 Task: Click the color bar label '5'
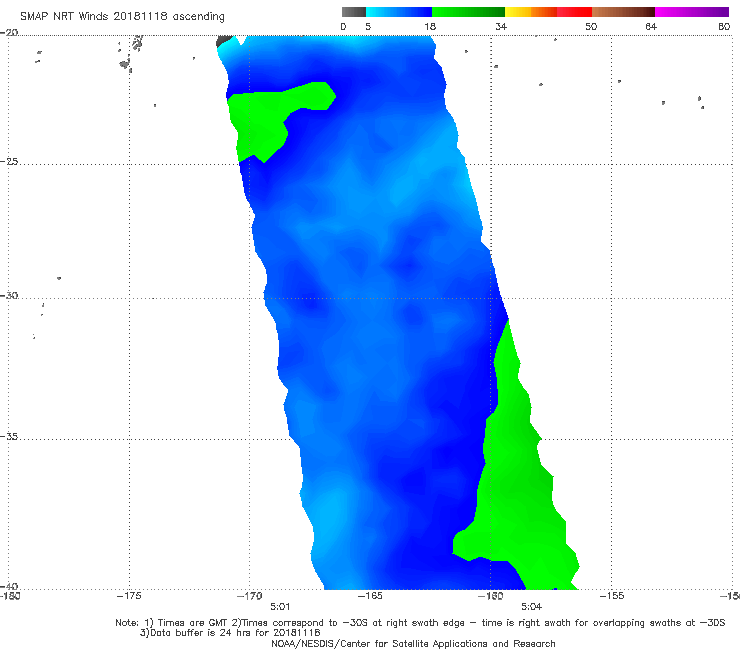point(368,26)
